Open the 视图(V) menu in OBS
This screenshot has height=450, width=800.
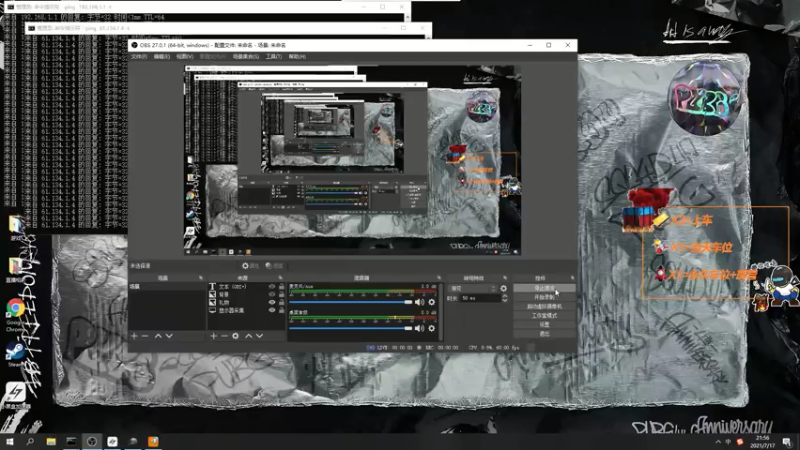[x=185, y=57]
